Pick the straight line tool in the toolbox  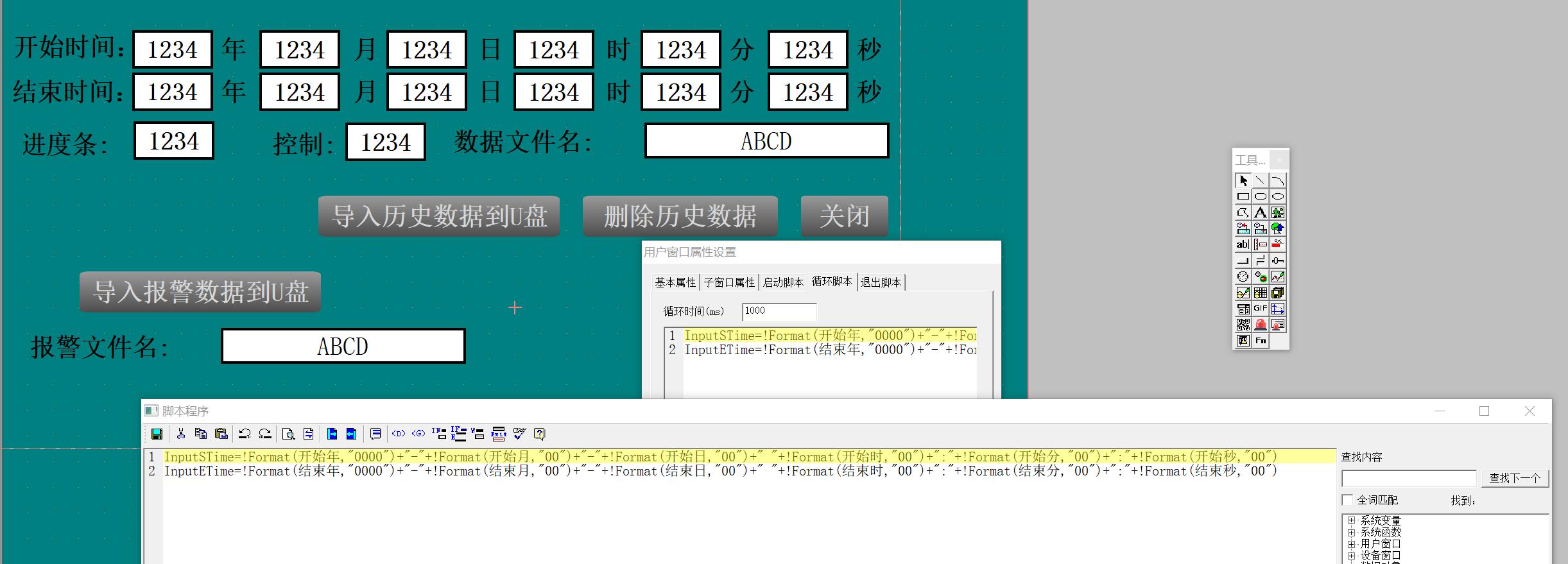1261,180
